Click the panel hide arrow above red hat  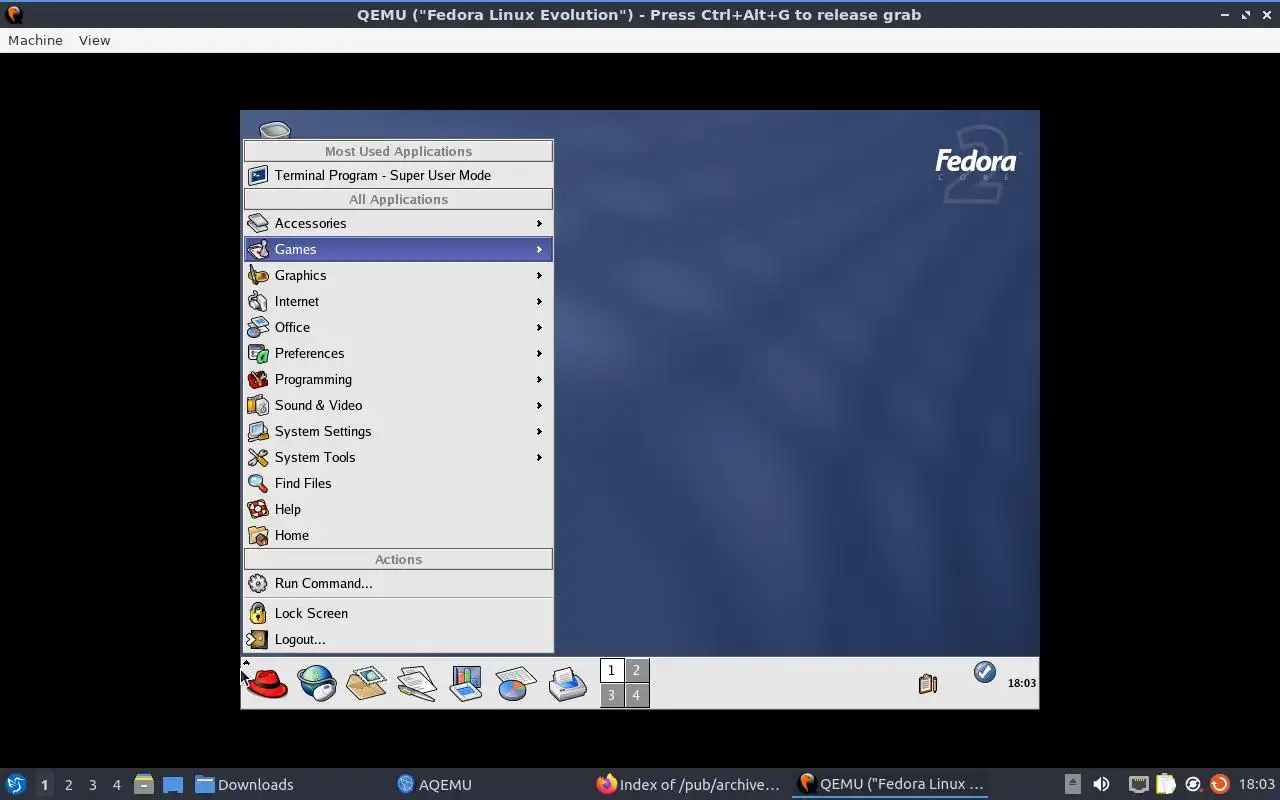point(246,662)
